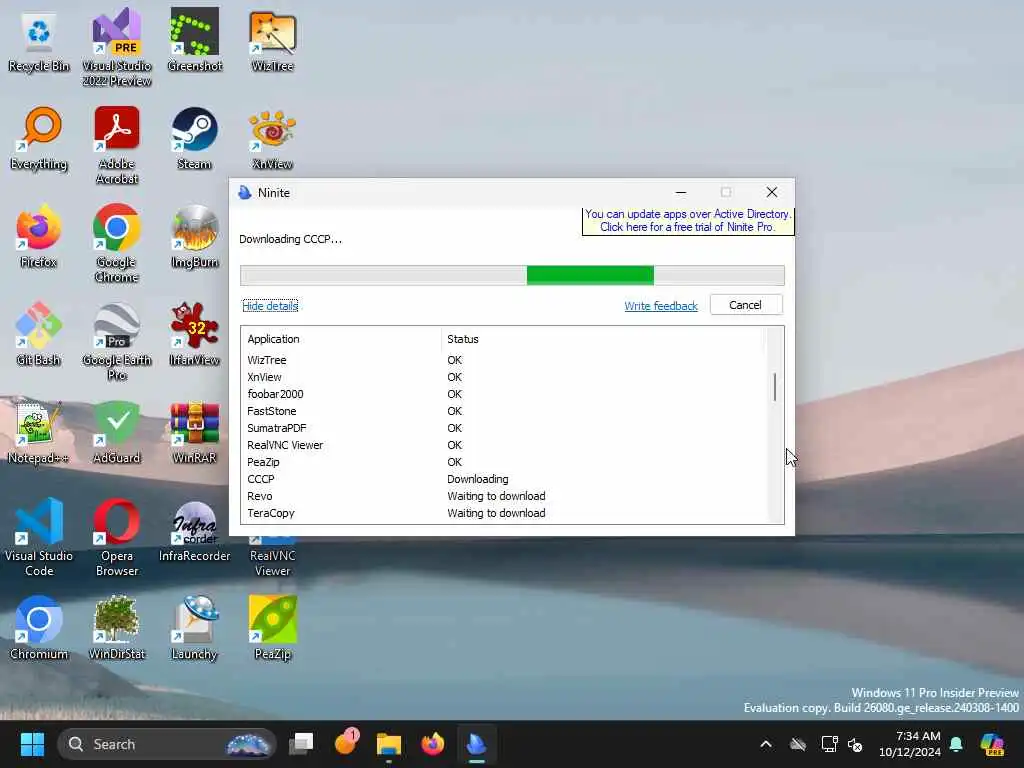Select the WizTree row in the list
1024x768 pixels.
click(x=503, y=360)
